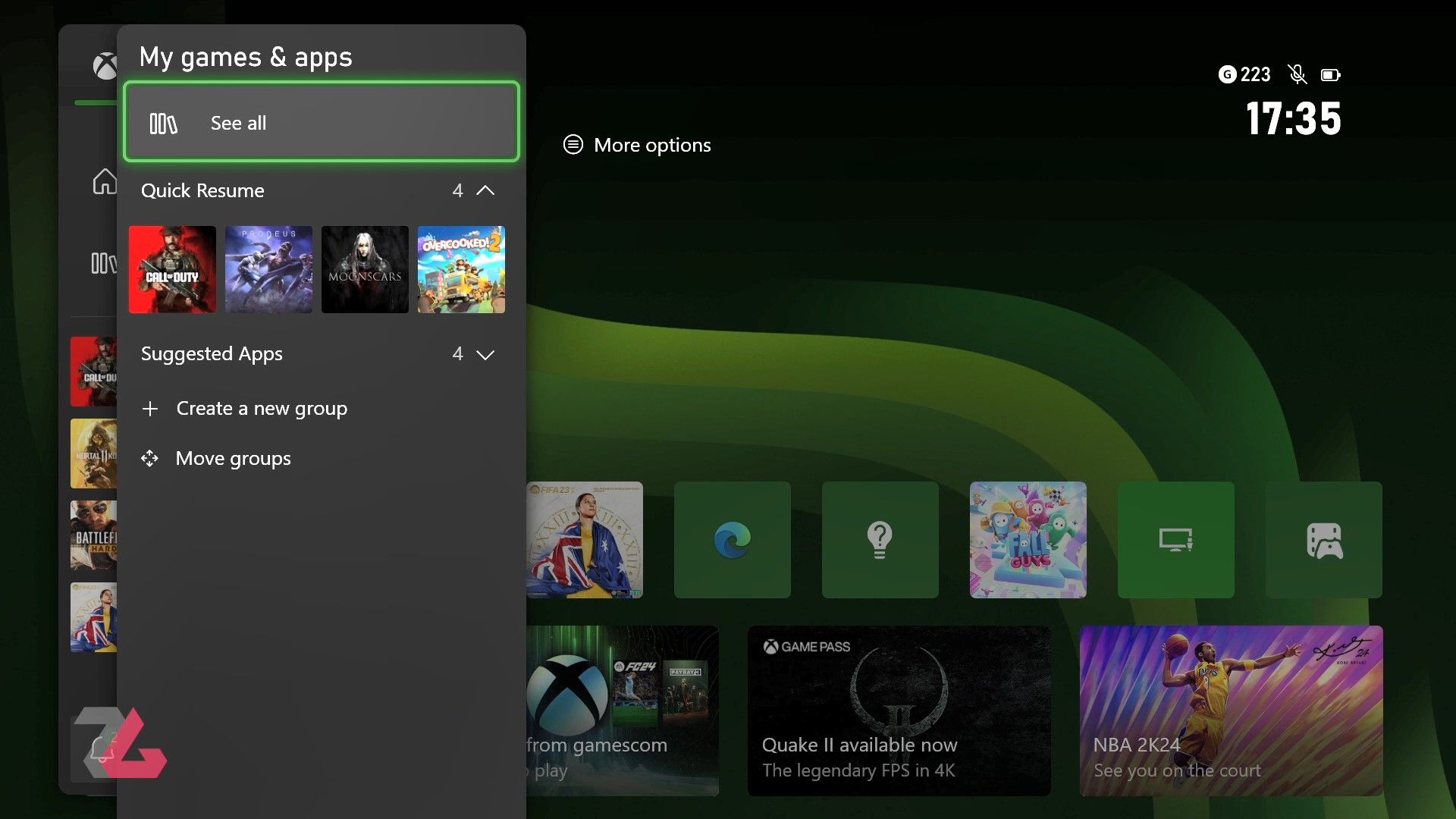Open See all games library
The image size is (1456, 819).
[322, 122]
